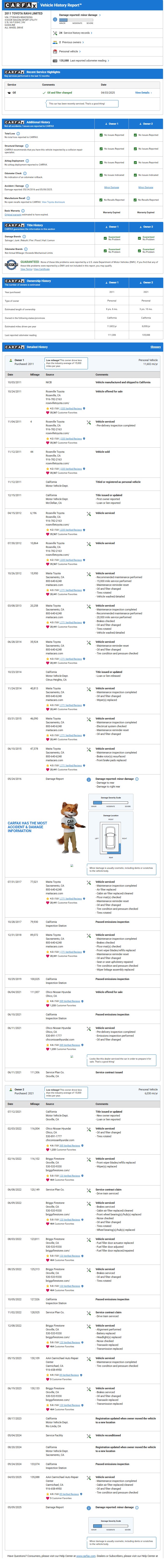Screen dimensions: 164x1568
Task: Select the Owner 1 column in Additional History
Action: (112, 123)
